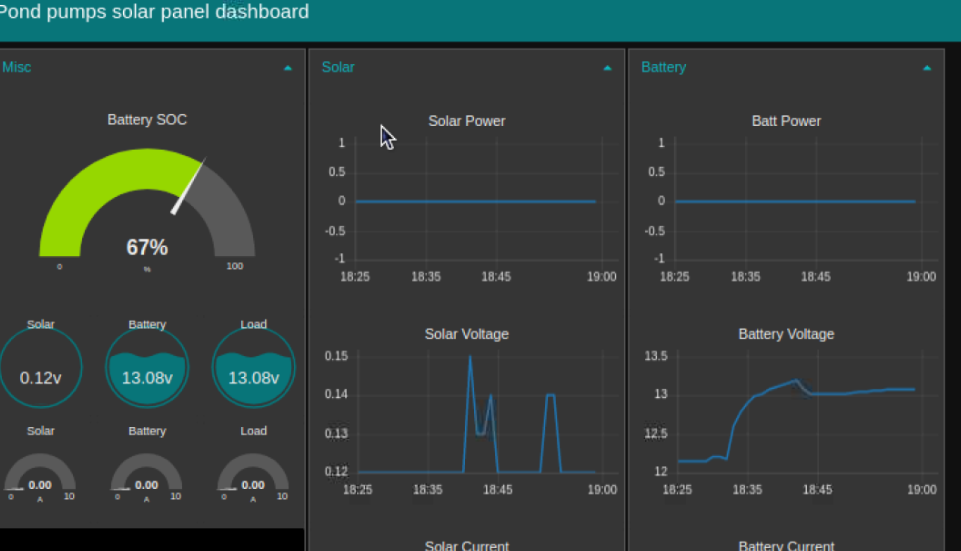Screen dimensions: 961x551
Task: Click the Solar Current heading
Action: [467, 545]
